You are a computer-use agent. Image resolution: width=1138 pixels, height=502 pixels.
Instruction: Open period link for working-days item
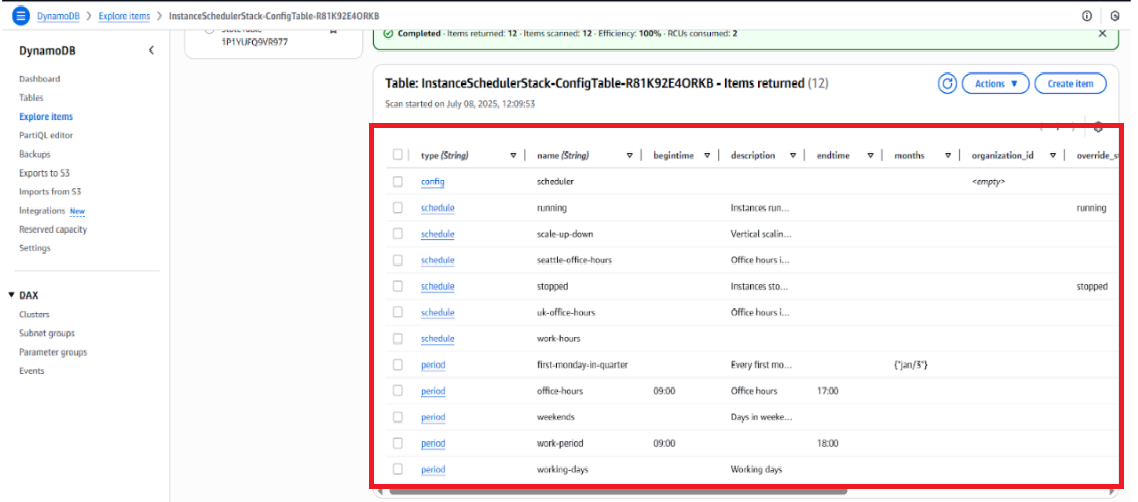[433, 469]
